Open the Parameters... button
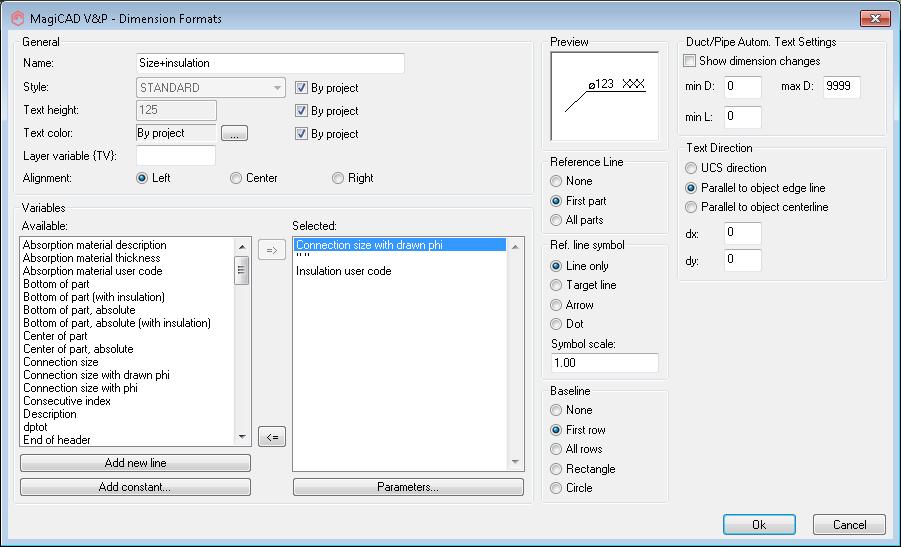This screenshot has width=901, height=547. 408,487
